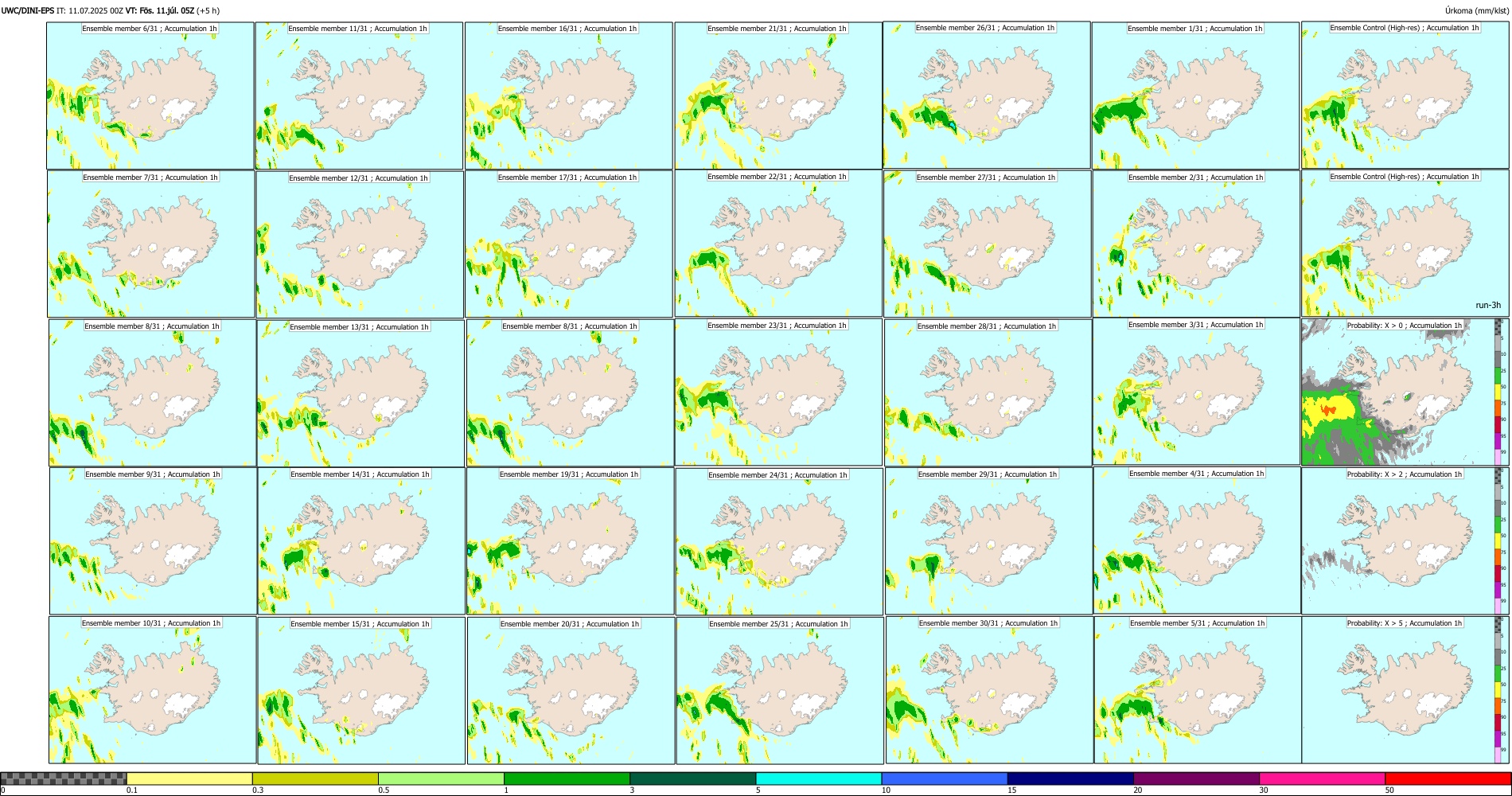This screenshot has height=796, width=1512.
Task: Click the 'UWC/DINI-EPS' title in the header
Action: 28,10
